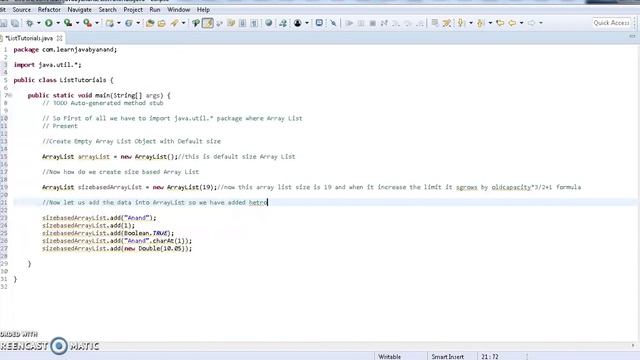Screen dimensions: 640x360
Task: Close the ListTutorials.java tab
Action: pos(60,38)
